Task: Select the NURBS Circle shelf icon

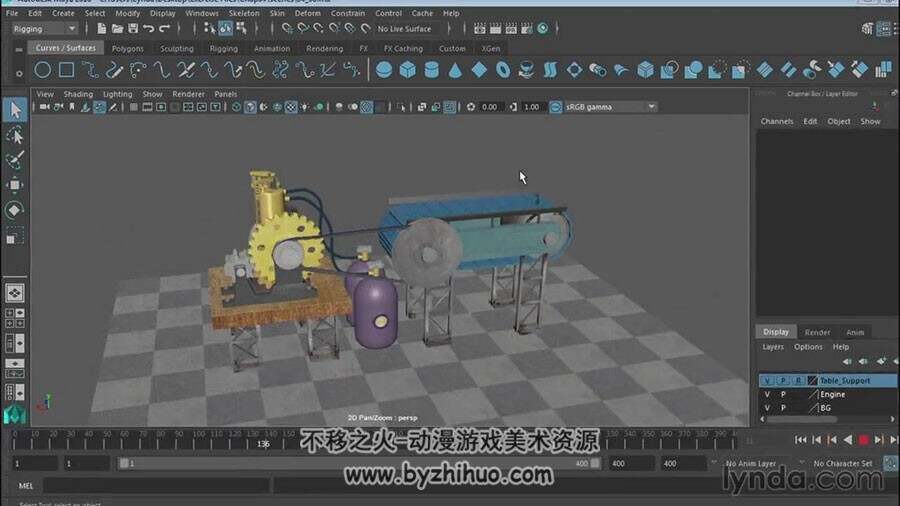Action: 42,70
